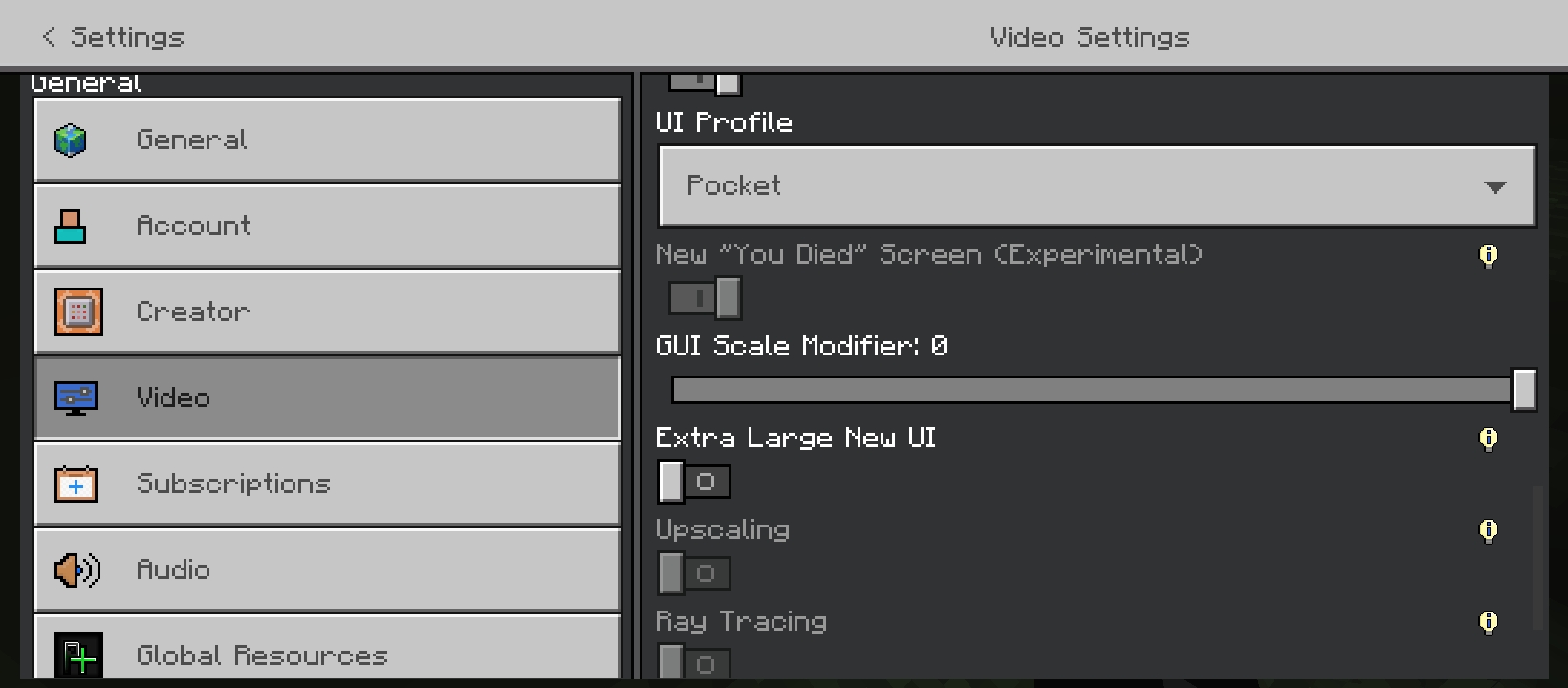The height and width of the screenshot is (688, 1568).
Task: Go back using the Settings button
Action: click(x=113, y=37)
